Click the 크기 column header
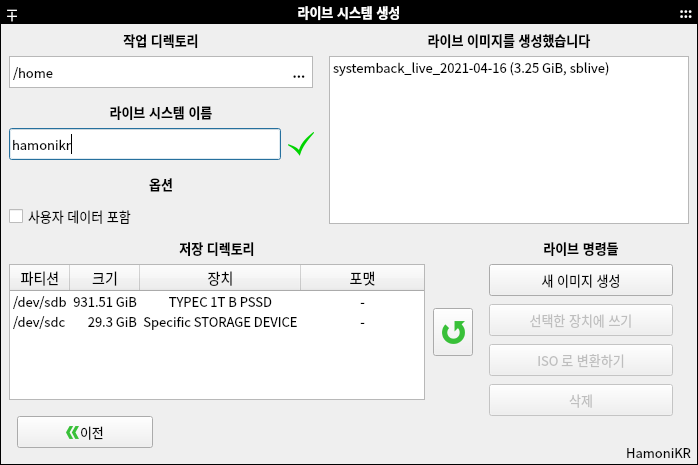 coord(105,278)
